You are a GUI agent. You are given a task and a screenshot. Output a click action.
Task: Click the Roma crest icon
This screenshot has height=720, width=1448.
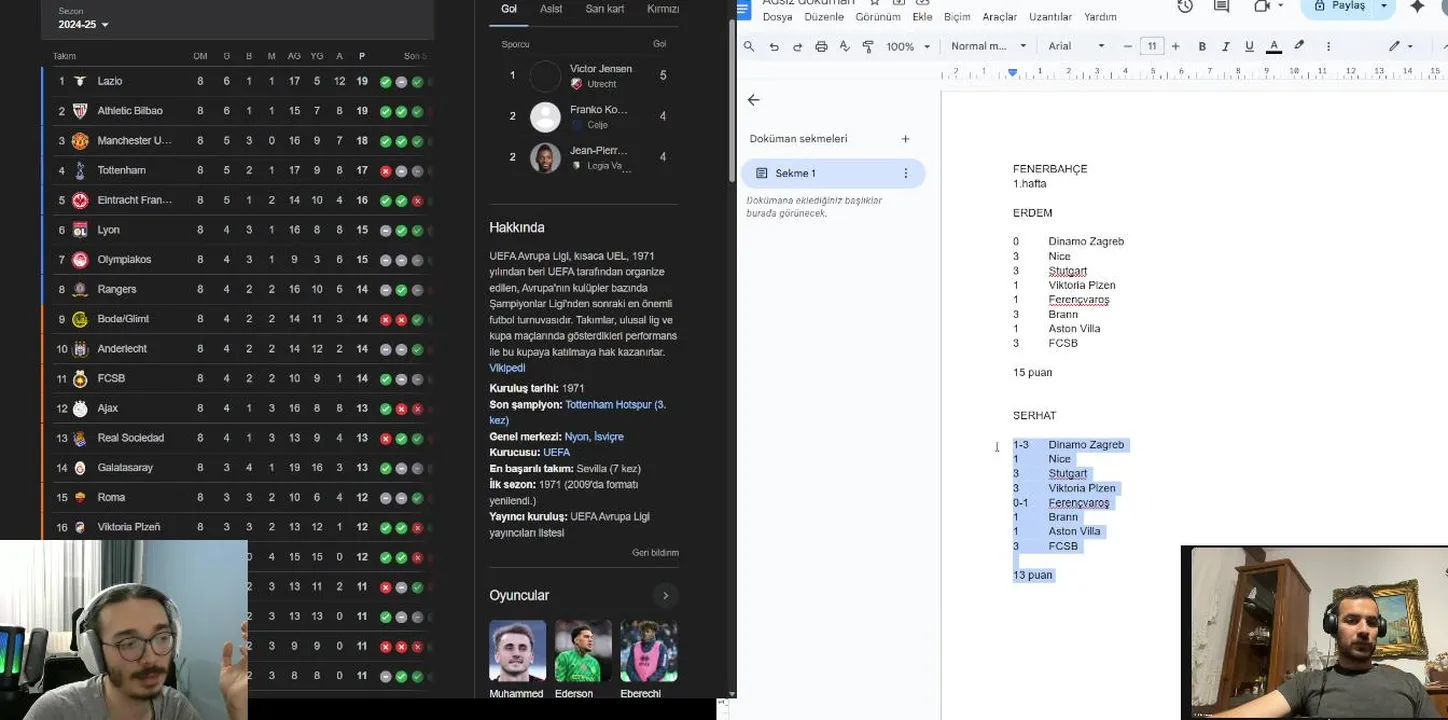coord(80,497)
